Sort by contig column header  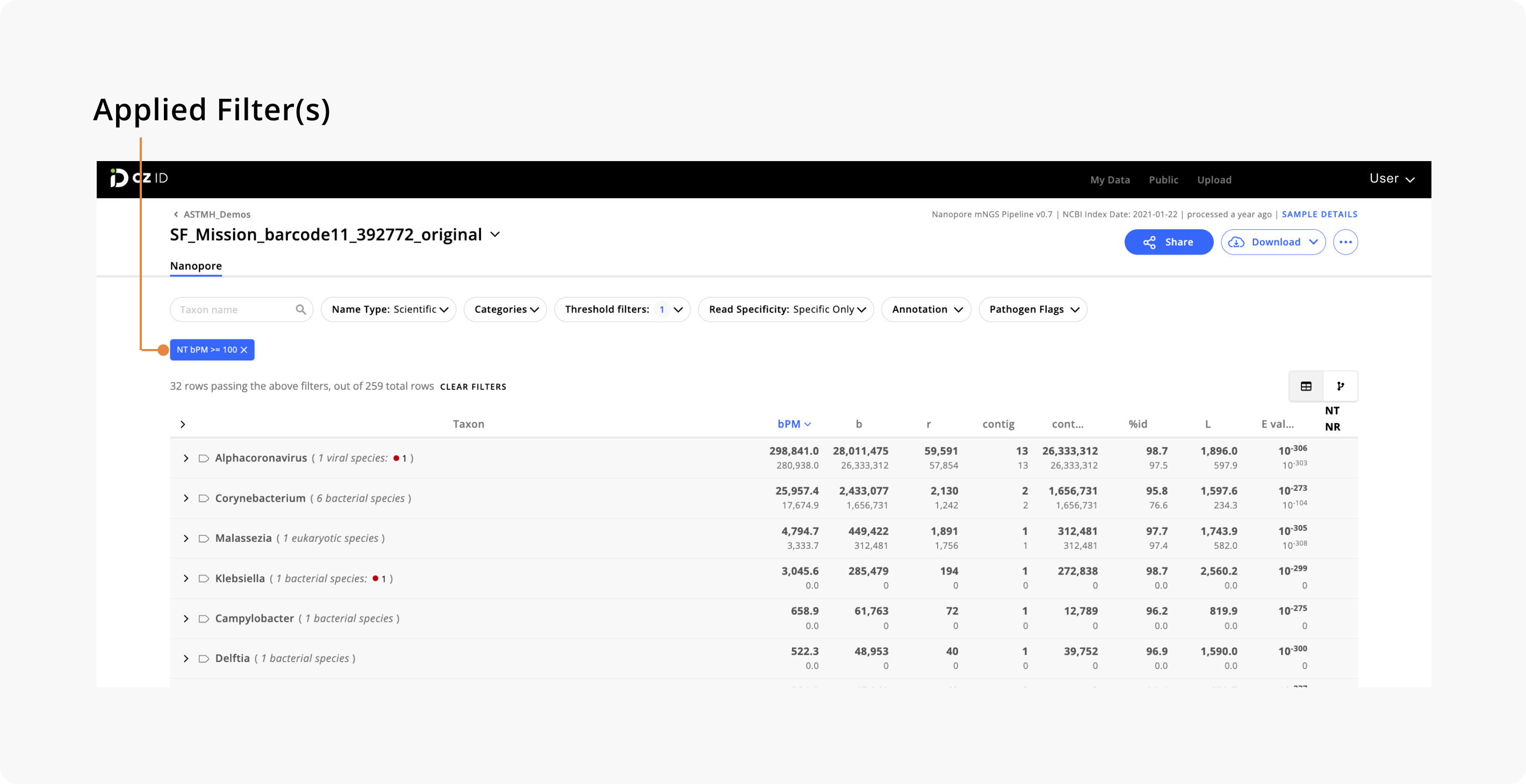tap(999, 425)
